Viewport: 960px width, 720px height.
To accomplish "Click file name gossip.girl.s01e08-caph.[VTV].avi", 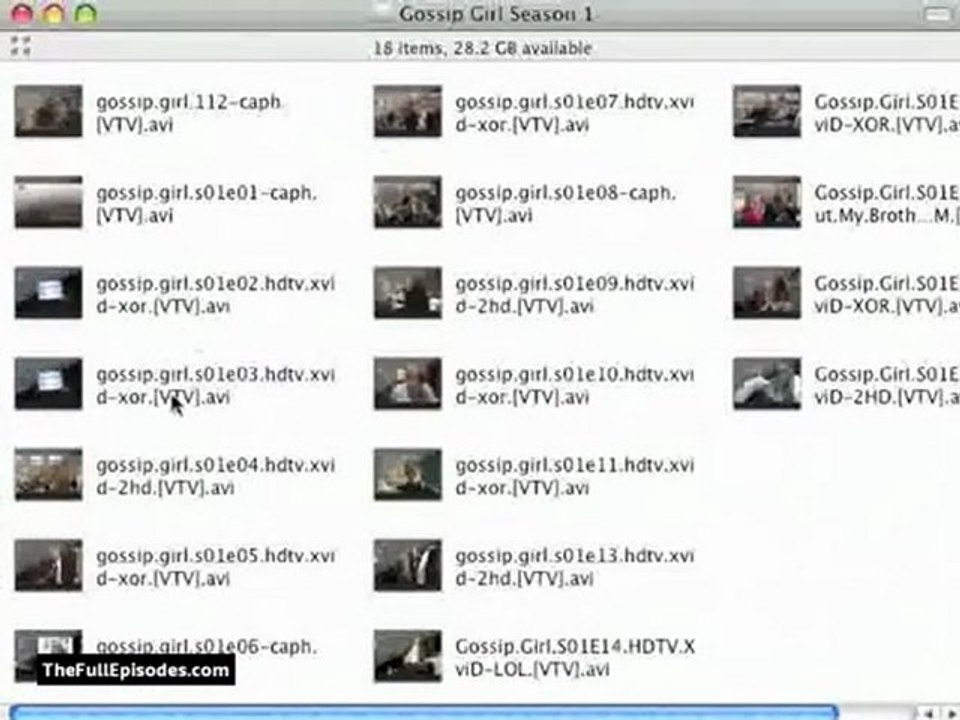I will (x=566, y=204).
